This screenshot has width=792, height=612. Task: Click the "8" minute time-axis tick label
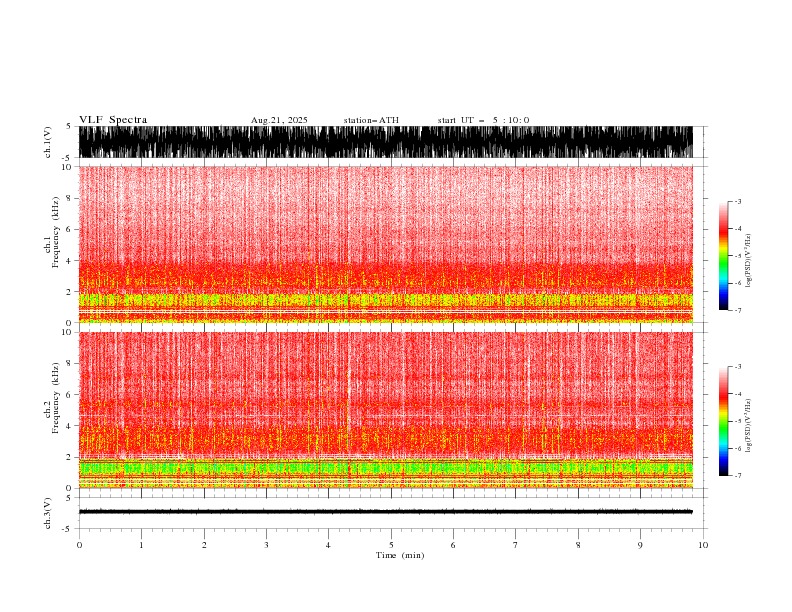coord(578,545)
